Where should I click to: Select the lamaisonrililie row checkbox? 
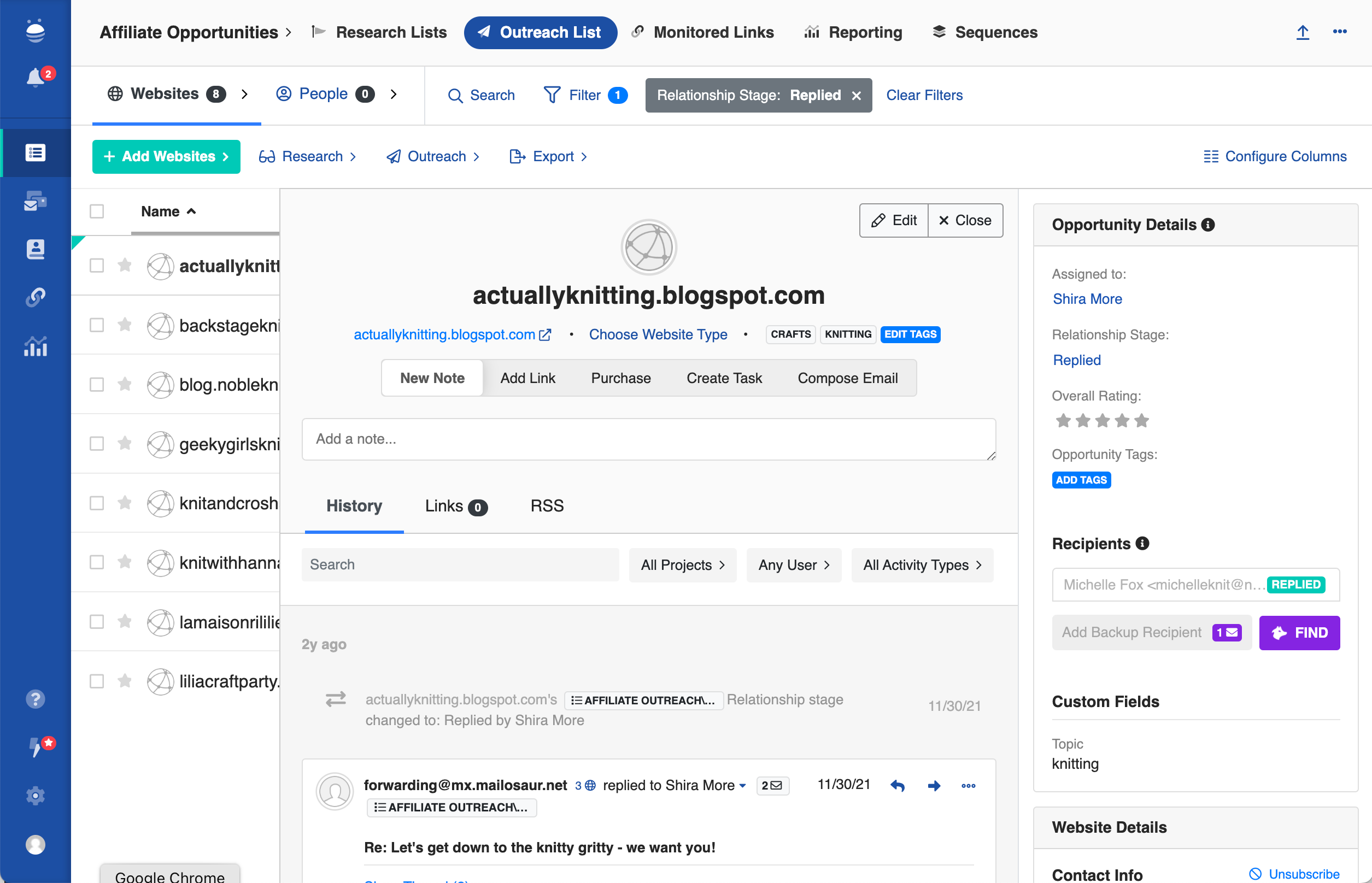tap(97, 621)
